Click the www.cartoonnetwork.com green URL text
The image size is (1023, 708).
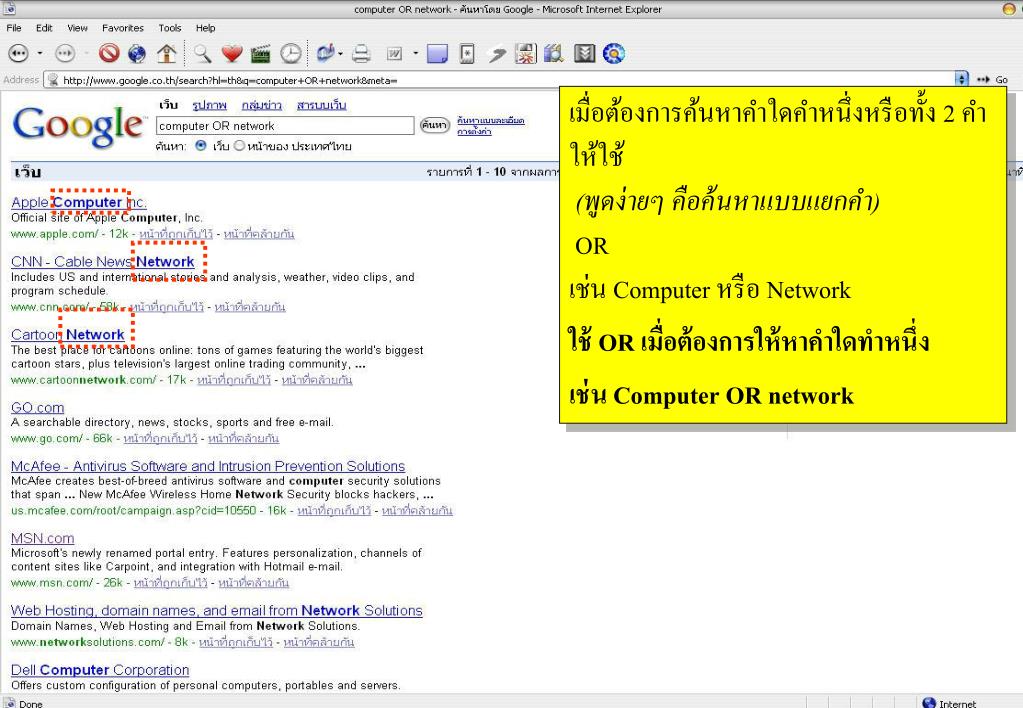pos(84,380)
